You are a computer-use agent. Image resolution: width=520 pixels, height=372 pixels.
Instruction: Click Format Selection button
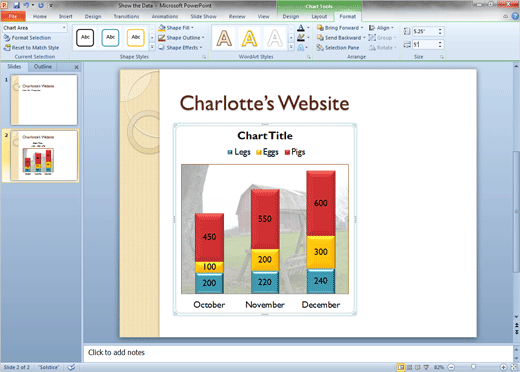(x=27, y=38)
